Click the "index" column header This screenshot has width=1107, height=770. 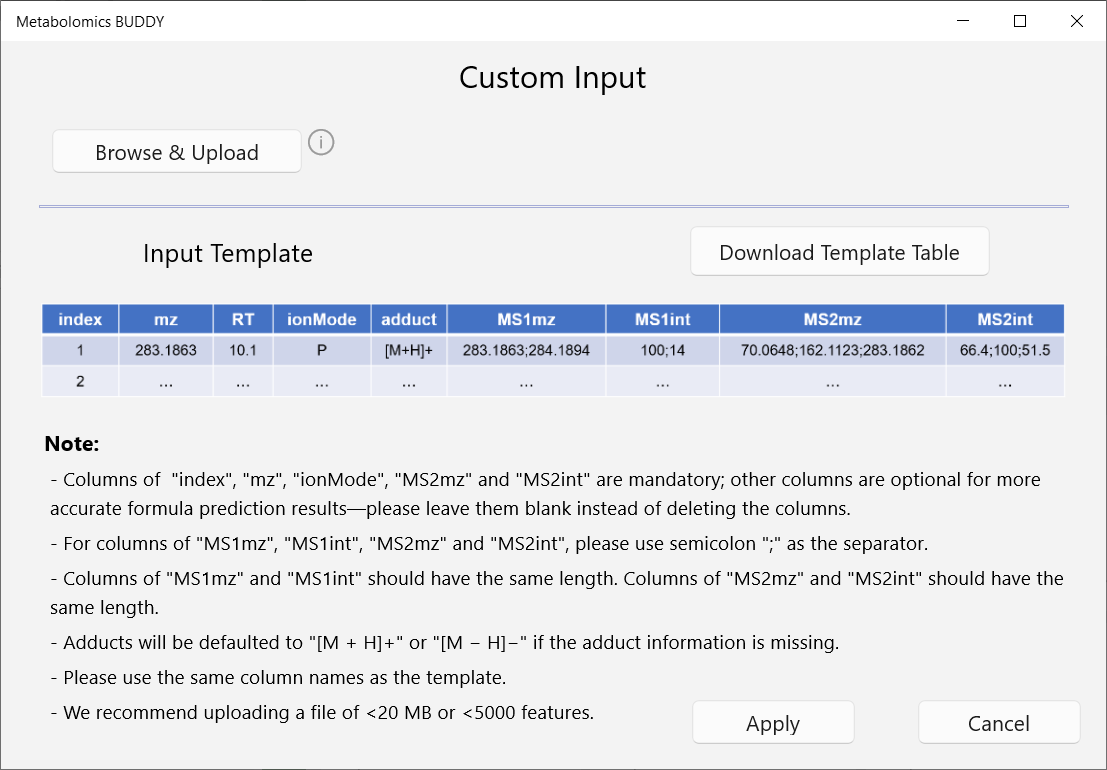tap(80, 319)
